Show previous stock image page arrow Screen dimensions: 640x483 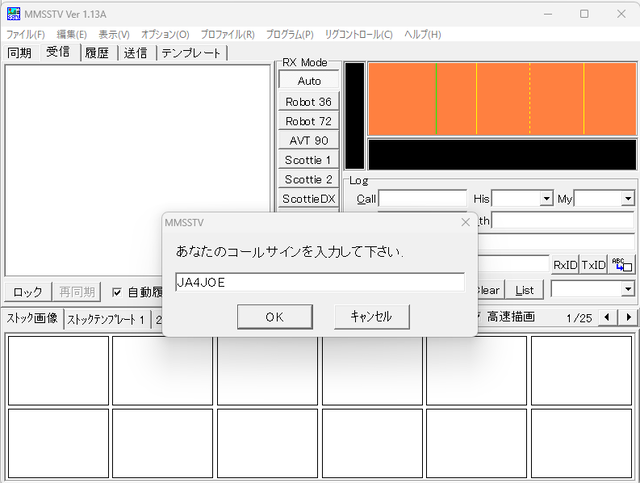pyautogui.click(x=607, y=317)
